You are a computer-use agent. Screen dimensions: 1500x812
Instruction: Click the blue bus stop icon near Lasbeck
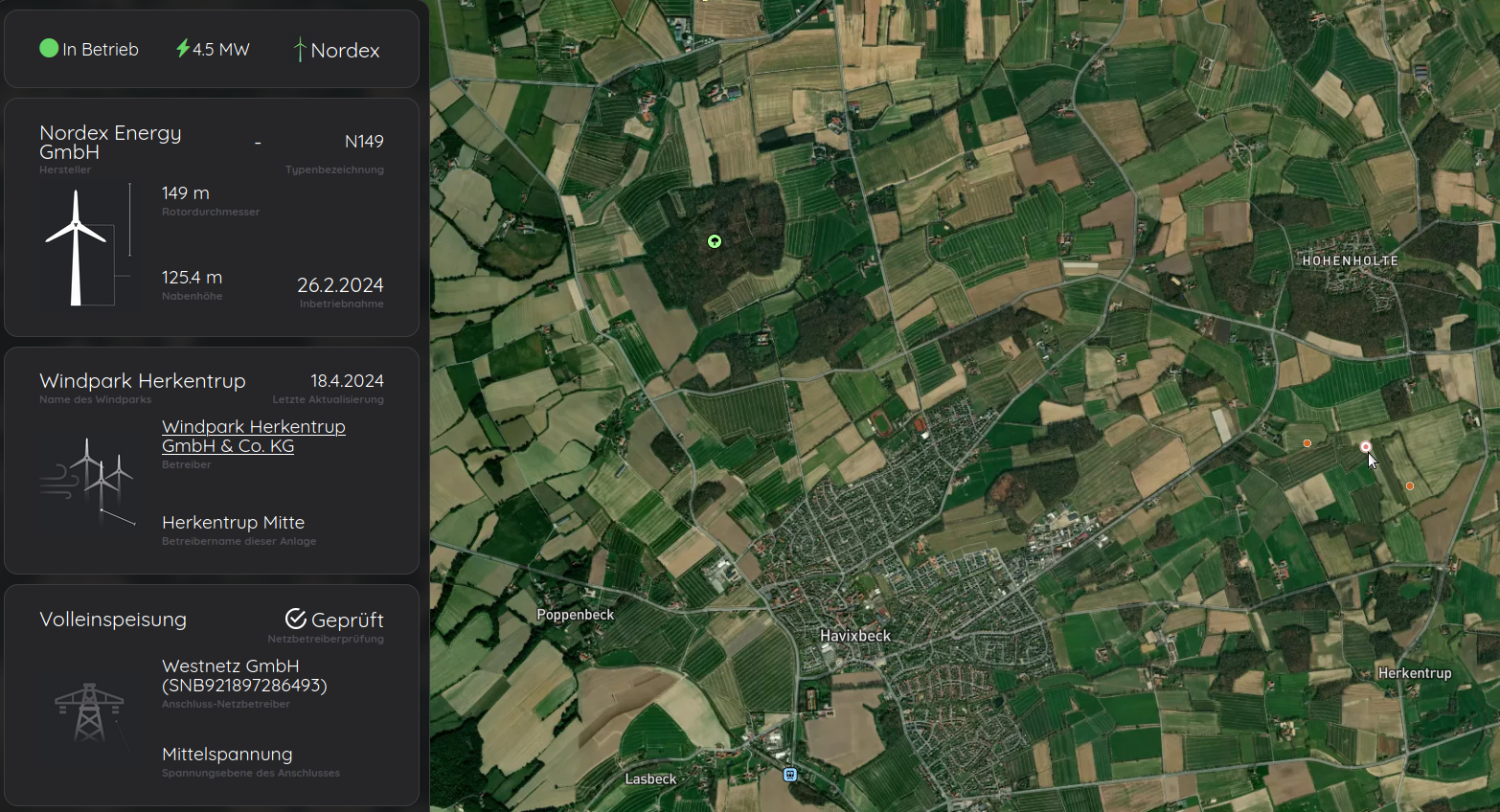coord(790,775)
